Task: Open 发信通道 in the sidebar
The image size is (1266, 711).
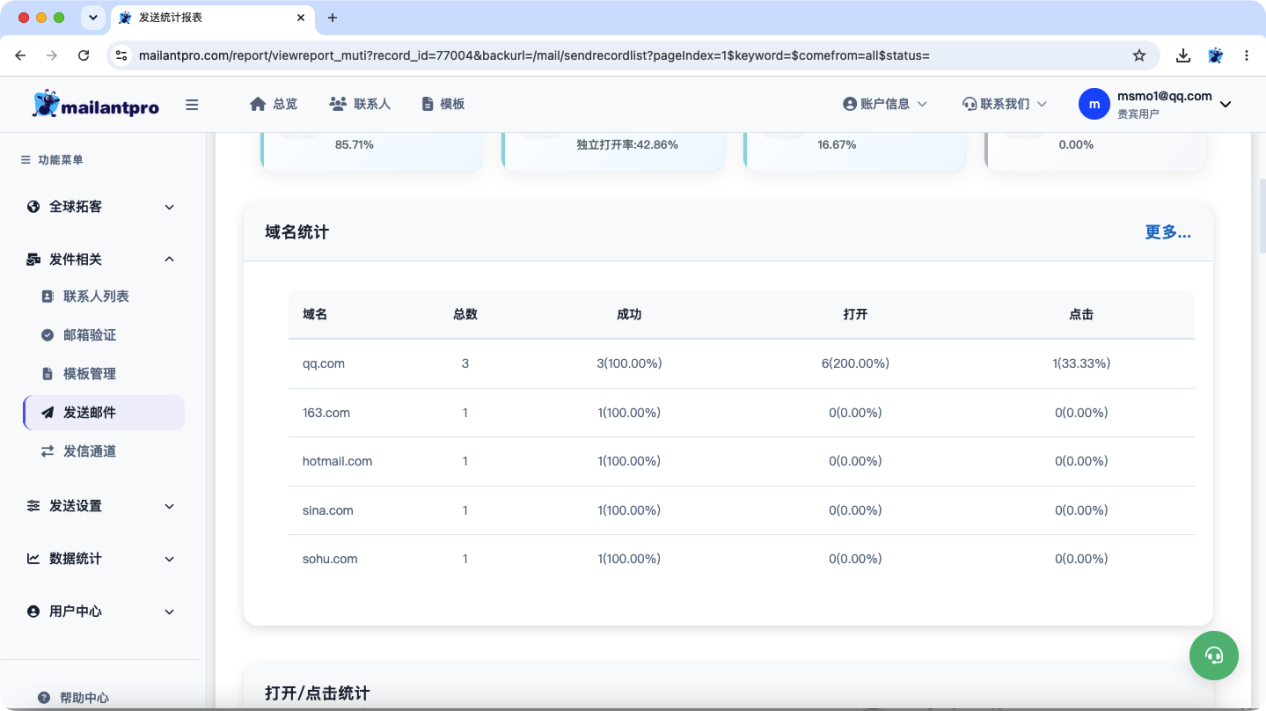Action: (x=90, y=451)
